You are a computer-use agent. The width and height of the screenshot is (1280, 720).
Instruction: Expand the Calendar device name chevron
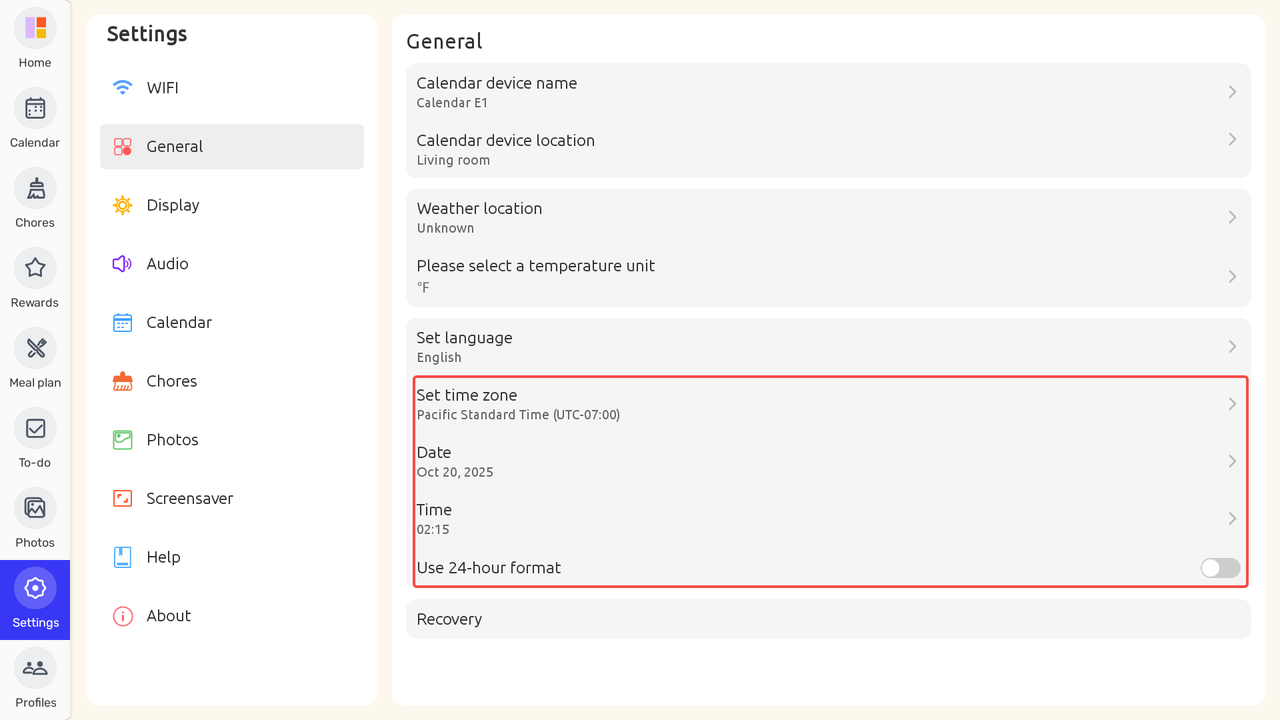coord(1232,92)
